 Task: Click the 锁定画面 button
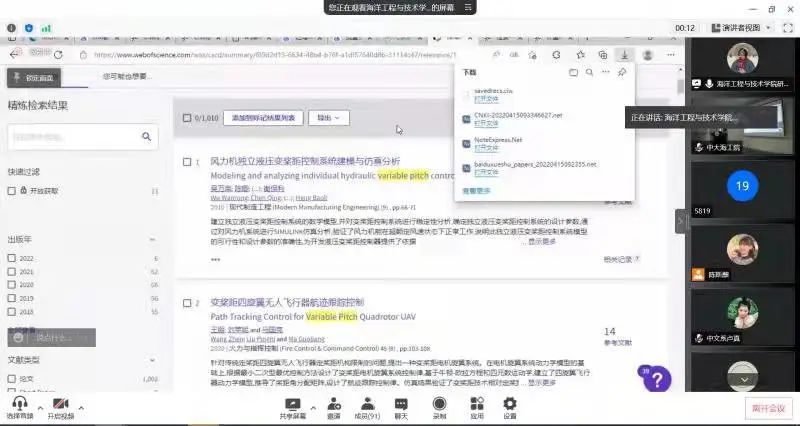pyautogui.click(x=34, y=78)
